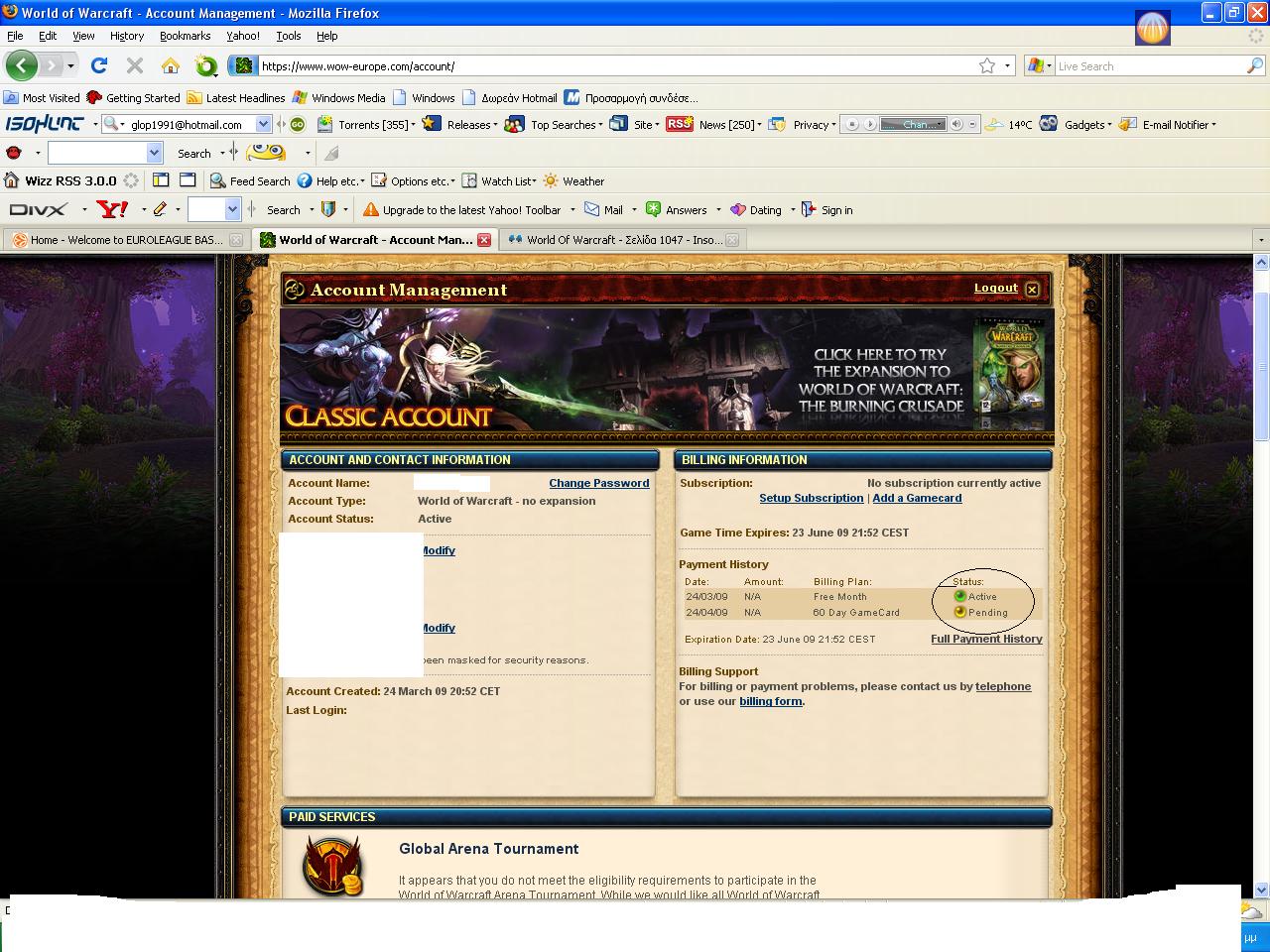Screen dimensions: 1270x952
Task: Click Sign in on the Yahoo toolbar
Action: pyautogui.click(x=826, y=209)
